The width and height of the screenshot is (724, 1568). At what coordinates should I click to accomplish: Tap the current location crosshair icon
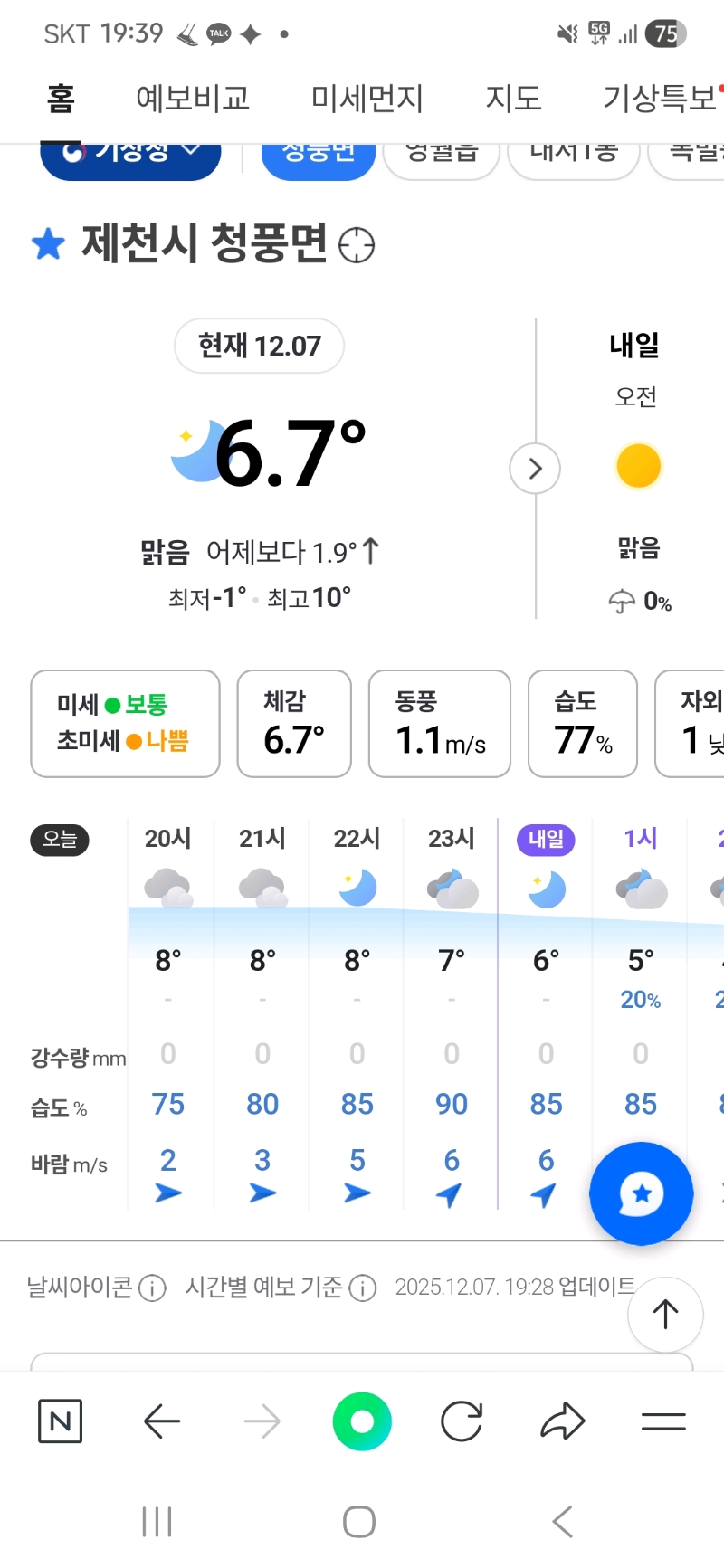coord(357,245)
